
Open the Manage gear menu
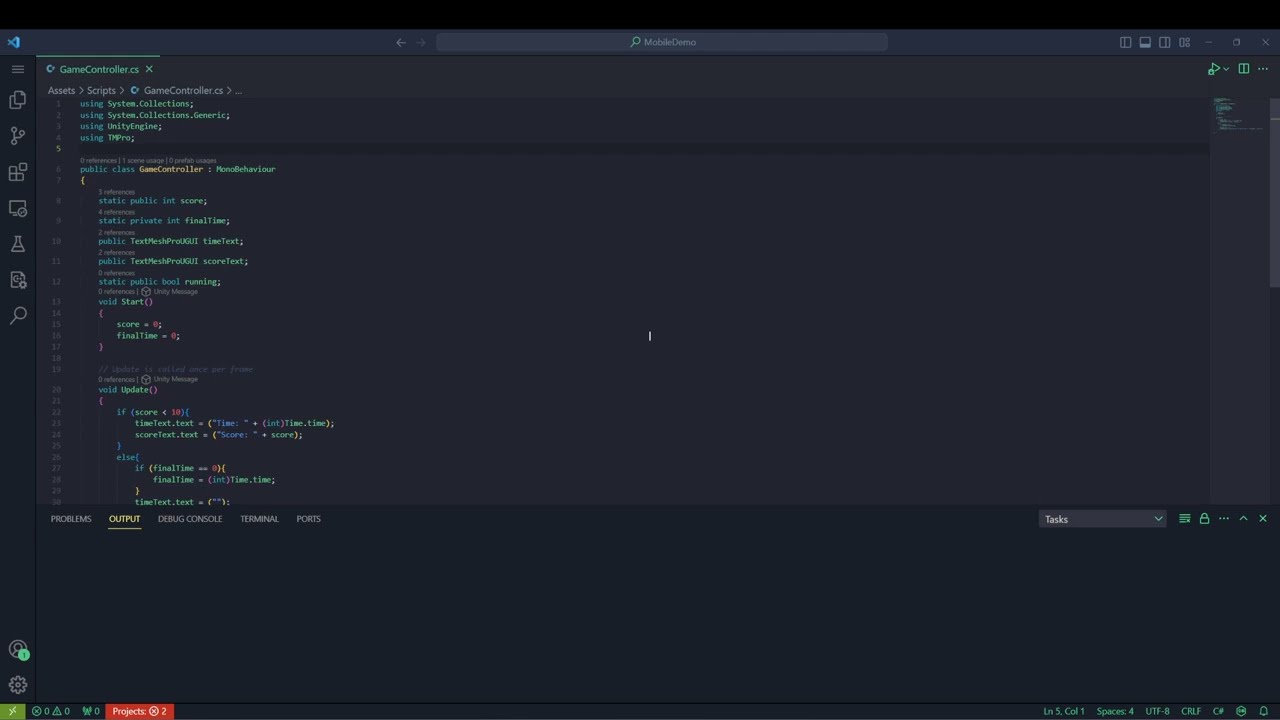(18, 685)
